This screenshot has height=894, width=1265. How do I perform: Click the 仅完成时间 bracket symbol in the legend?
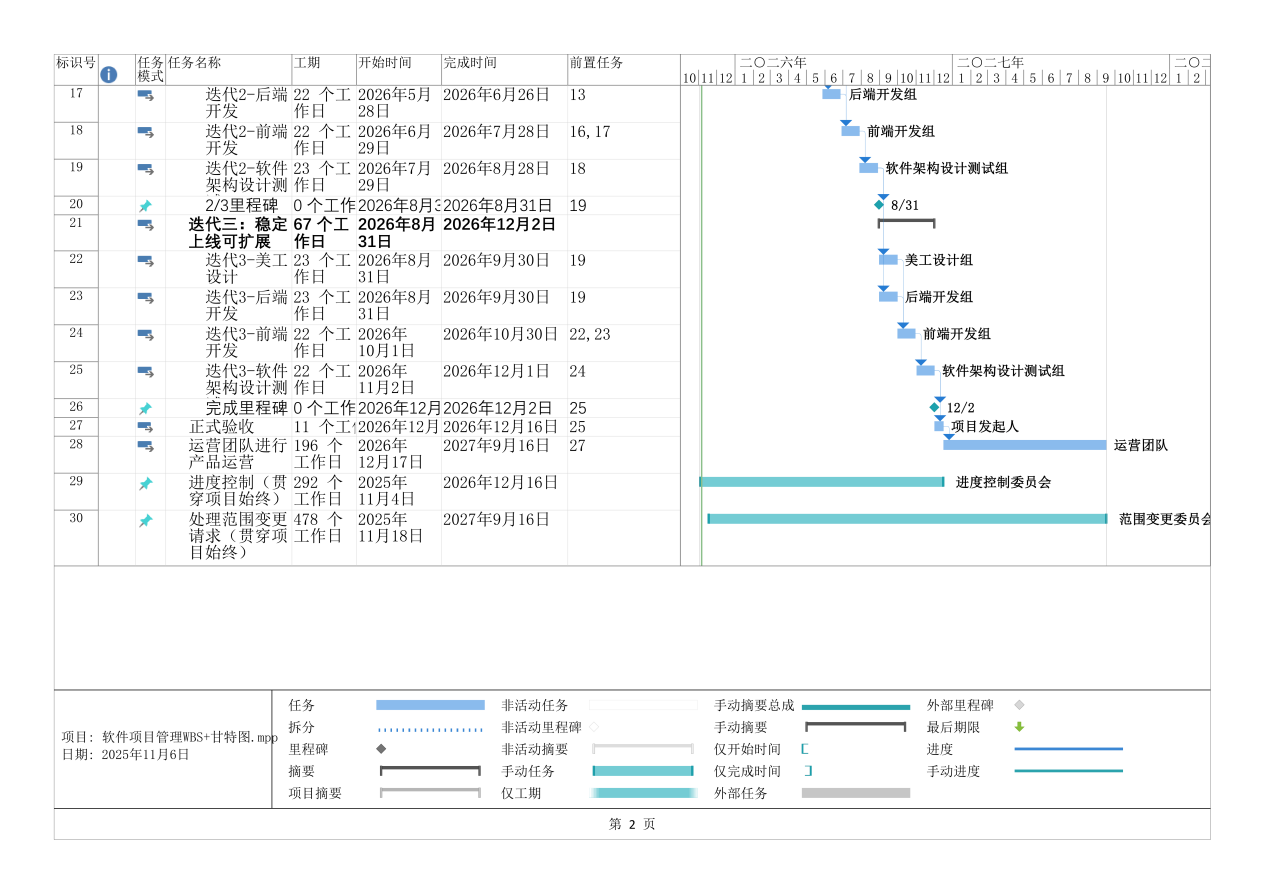click(x=808, y=771)
